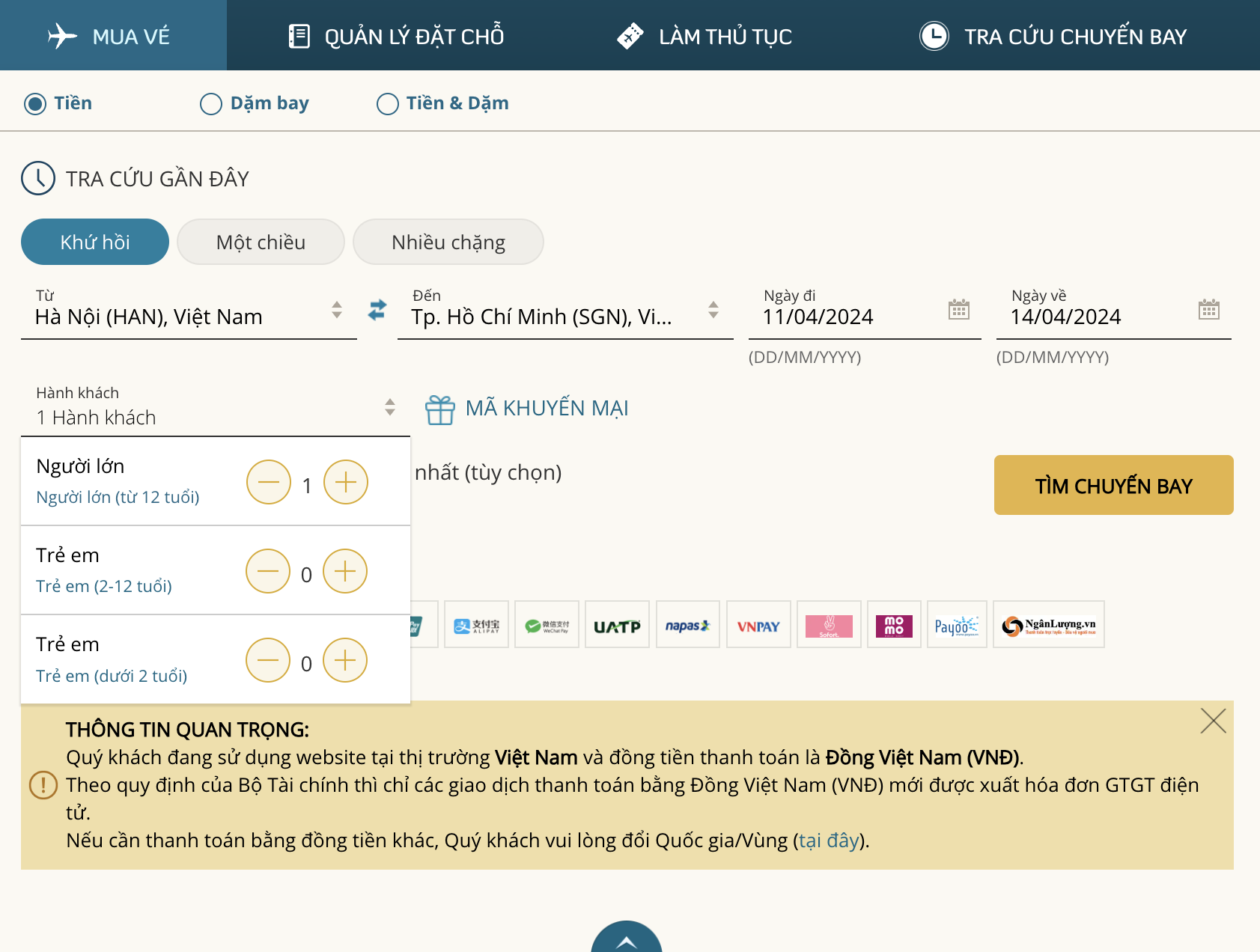Click the scroll-to-top arrow button
This screenshot has height=952, width=1260.
[x=627, y=938]
